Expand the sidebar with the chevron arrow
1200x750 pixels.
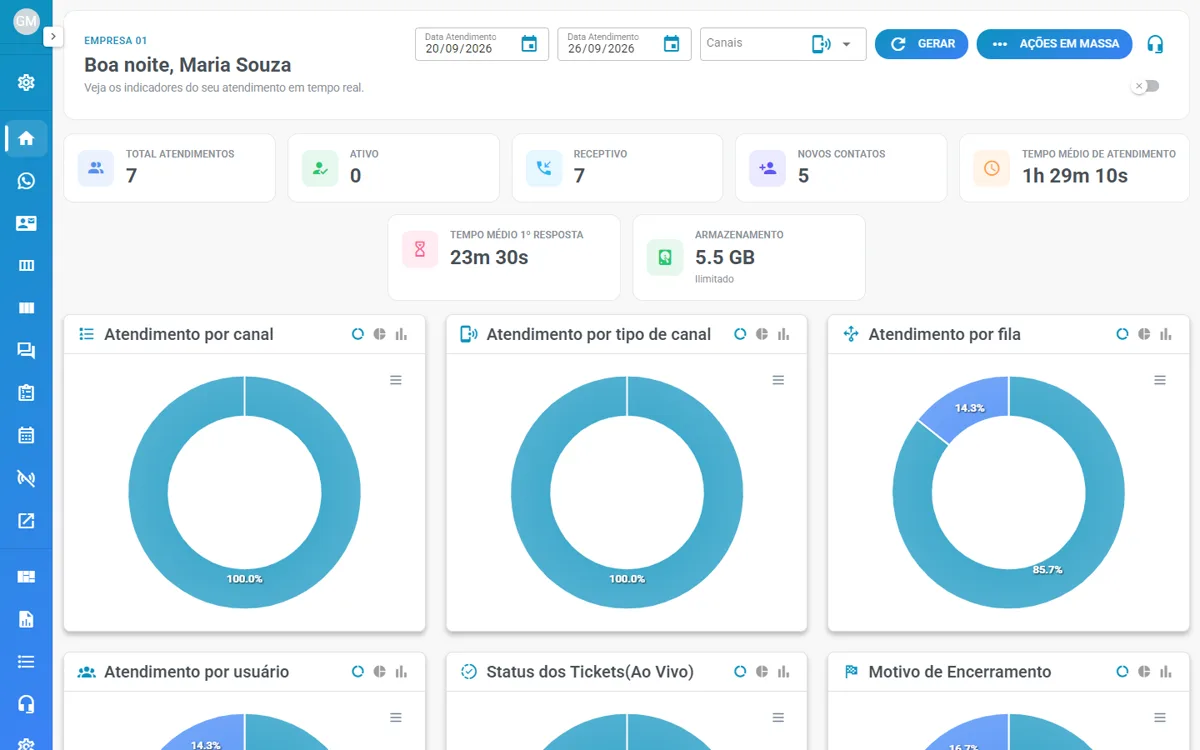(53, 36)
